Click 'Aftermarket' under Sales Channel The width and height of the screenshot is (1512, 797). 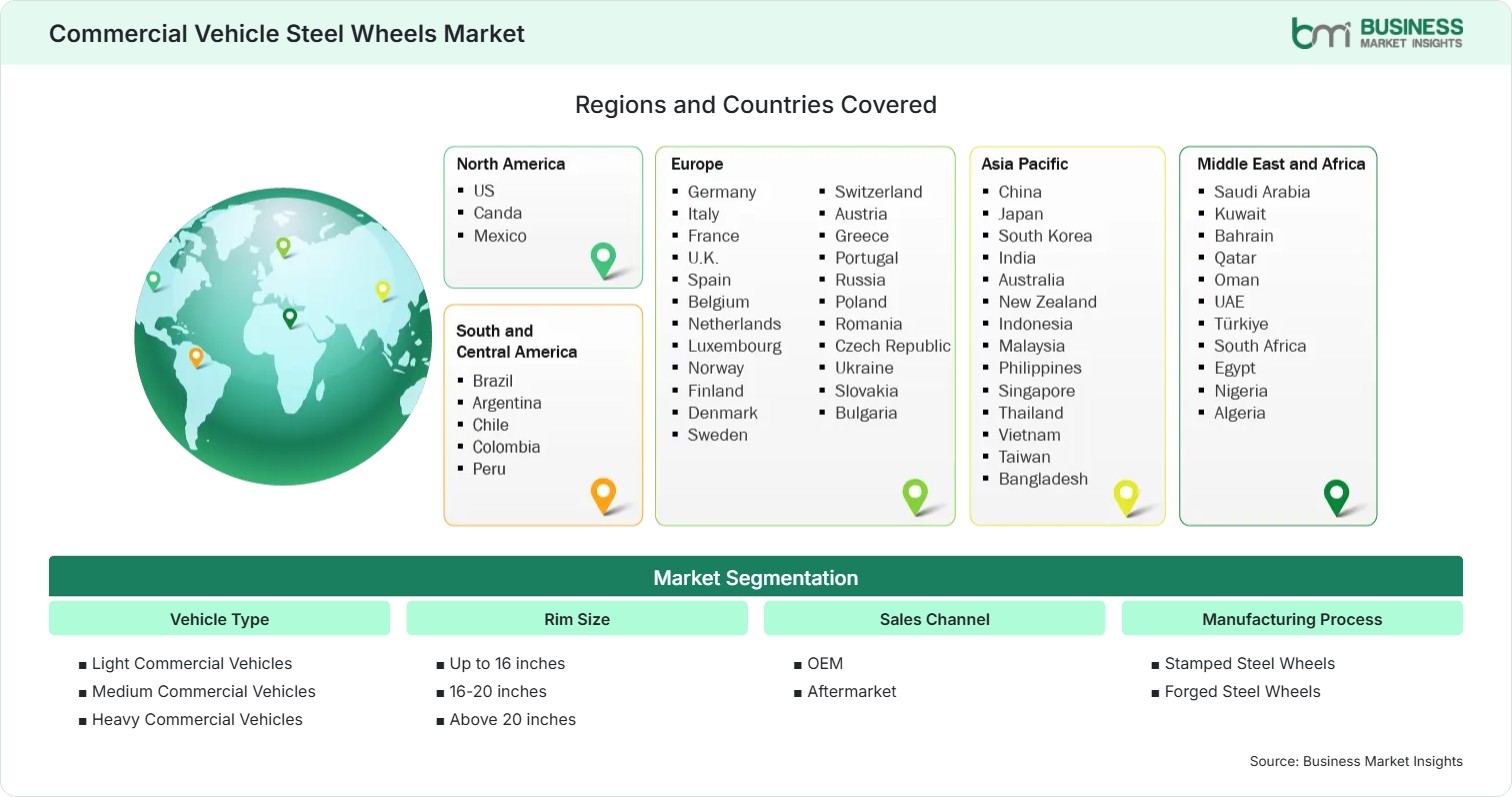coord(851,691)
